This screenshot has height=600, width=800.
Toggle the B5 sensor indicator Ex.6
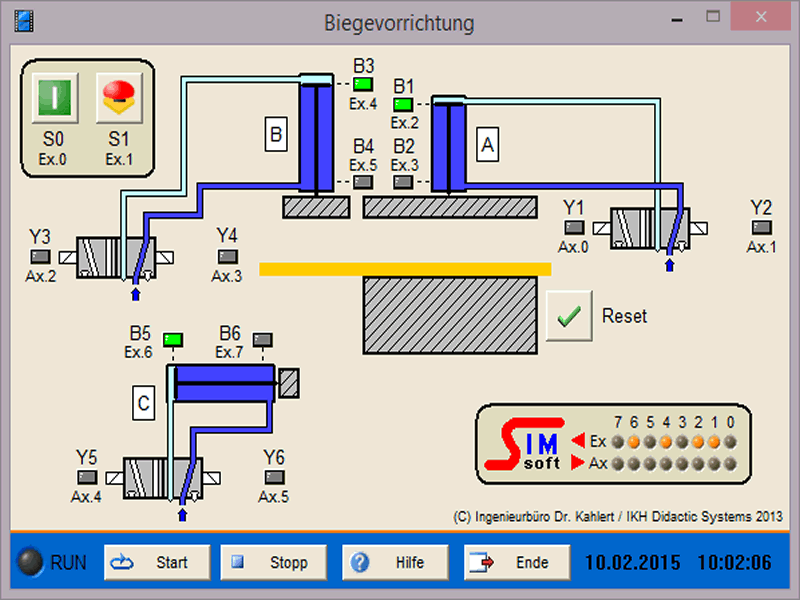(172, 338)
